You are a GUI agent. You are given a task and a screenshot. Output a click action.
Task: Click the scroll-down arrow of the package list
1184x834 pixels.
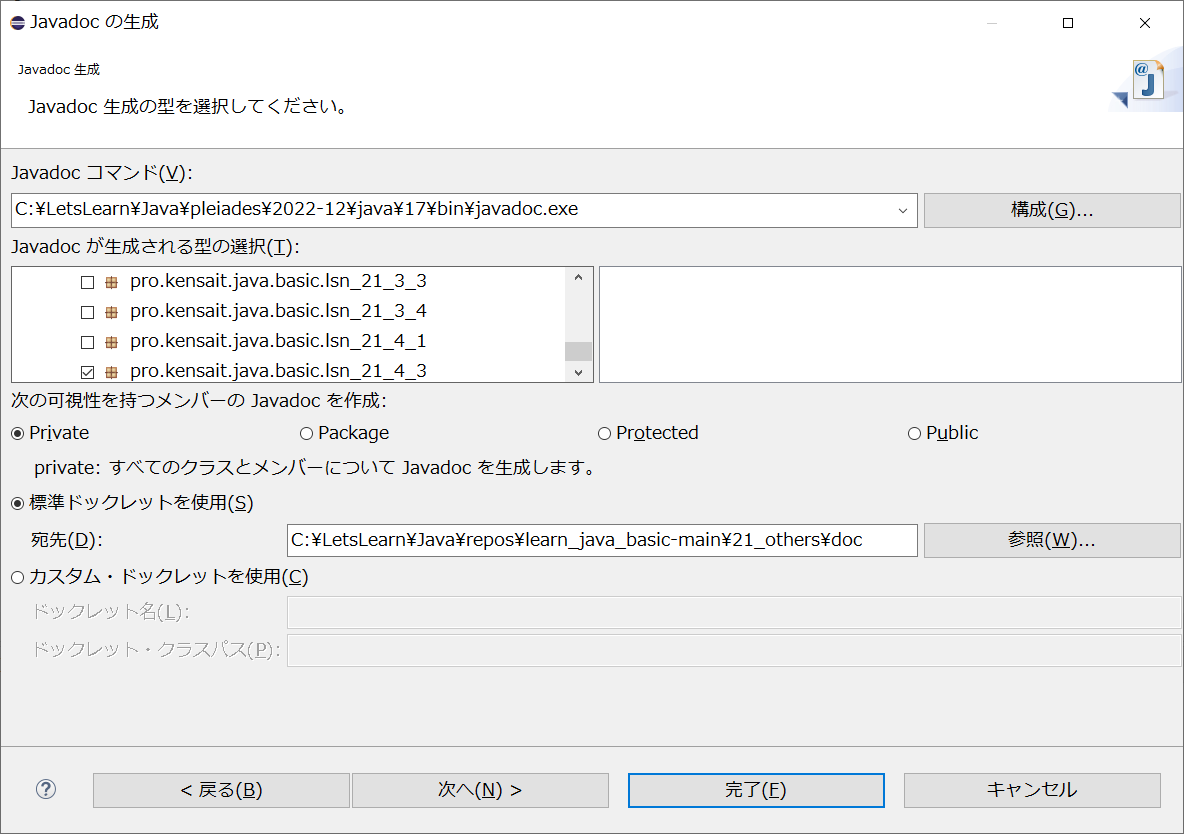click(x=579, y=371)
